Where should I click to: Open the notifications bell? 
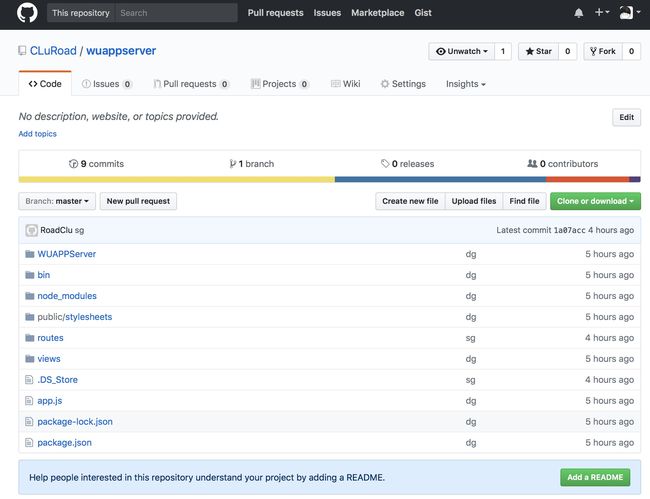point(579,13)
